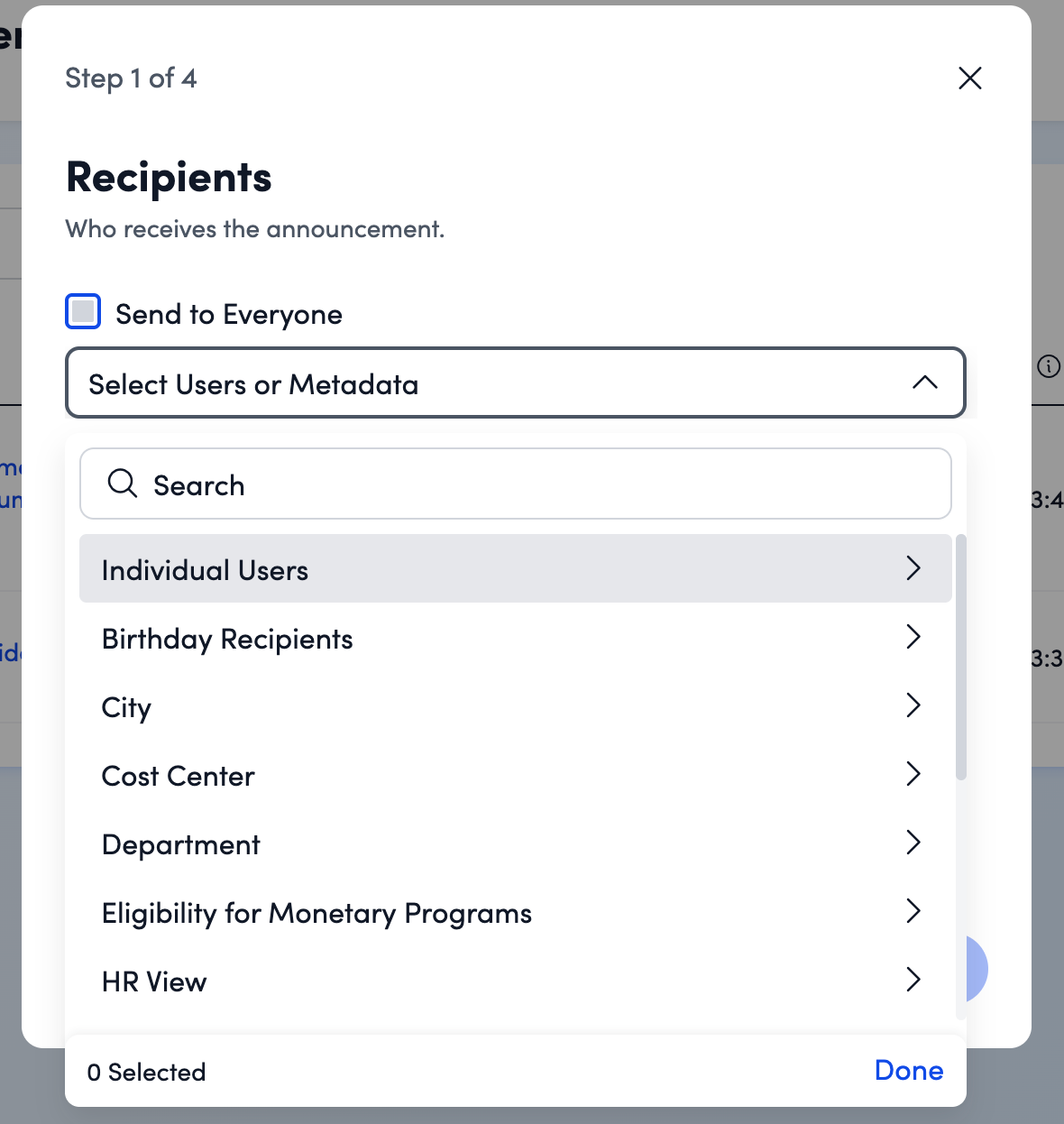Choose the Birthday Recipients option
The image size is (1064, 1124).
227,640
